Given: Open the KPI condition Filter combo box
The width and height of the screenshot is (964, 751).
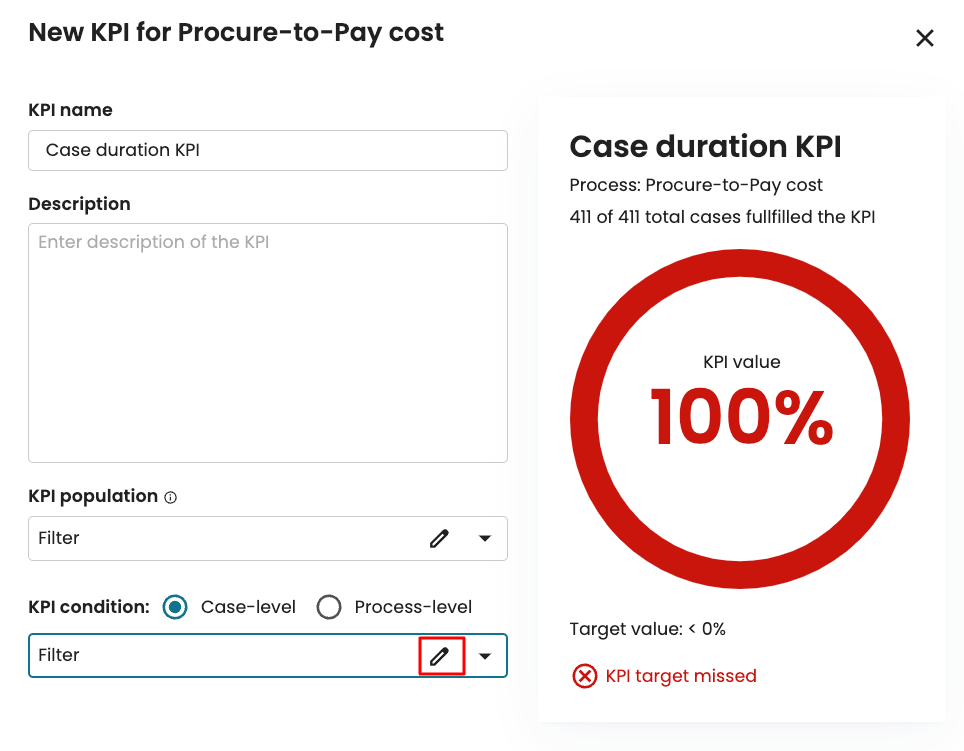Looking at the screenshot, I should (220, 656).
